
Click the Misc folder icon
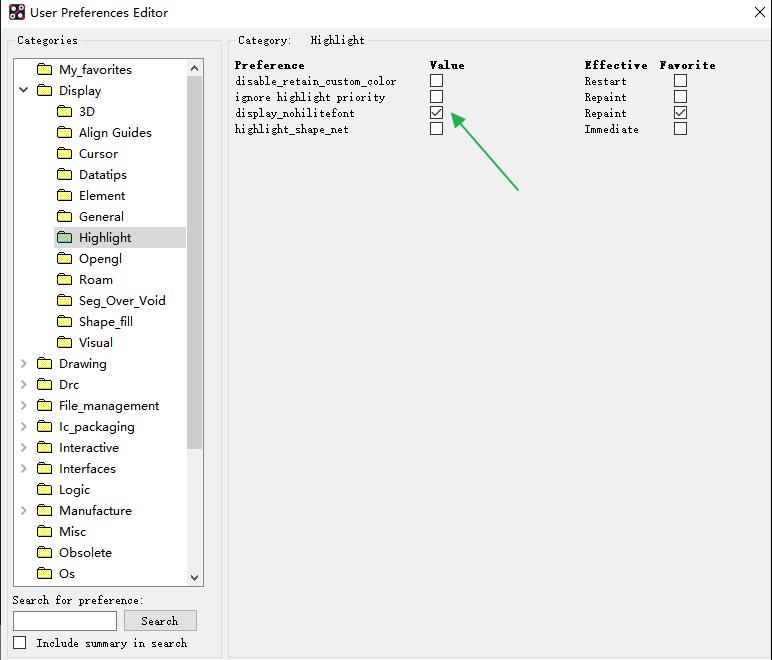(44, 532)
